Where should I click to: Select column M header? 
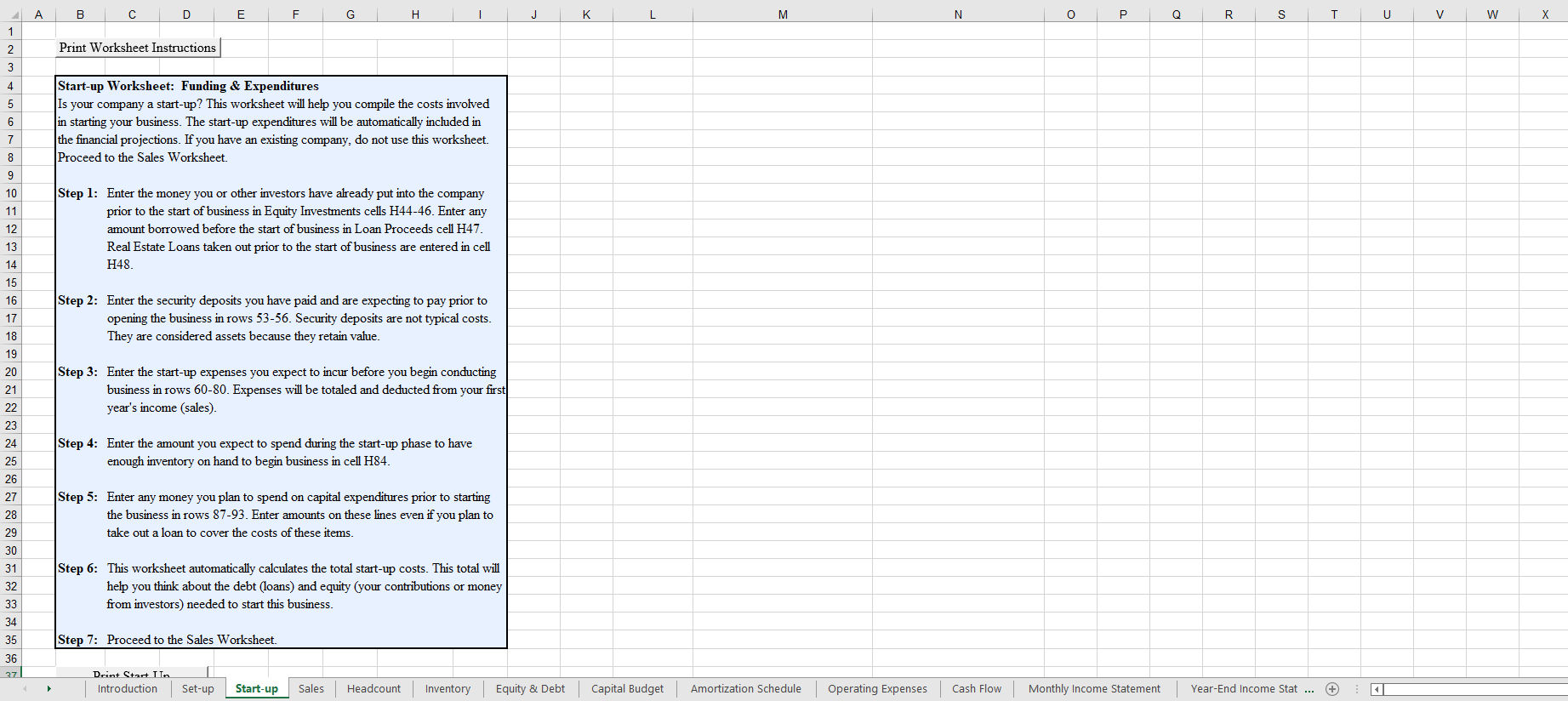pos(782,14)
